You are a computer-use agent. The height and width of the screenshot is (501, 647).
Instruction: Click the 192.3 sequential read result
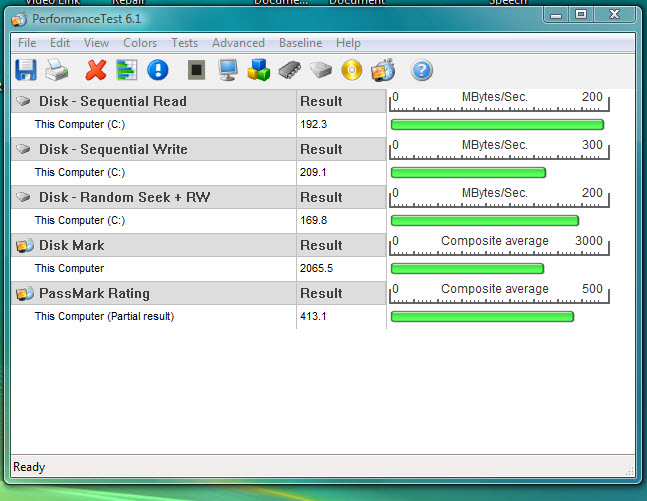[314, 124]
